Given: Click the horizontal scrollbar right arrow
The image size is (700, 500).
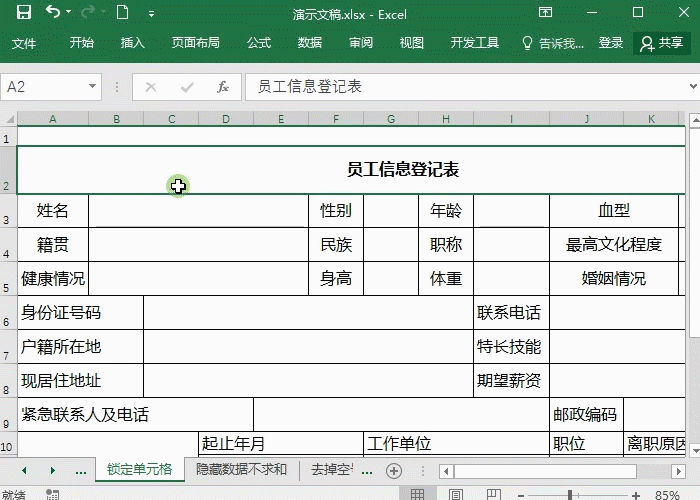Looking at the screenshot, I should click(x=679, y=471).
